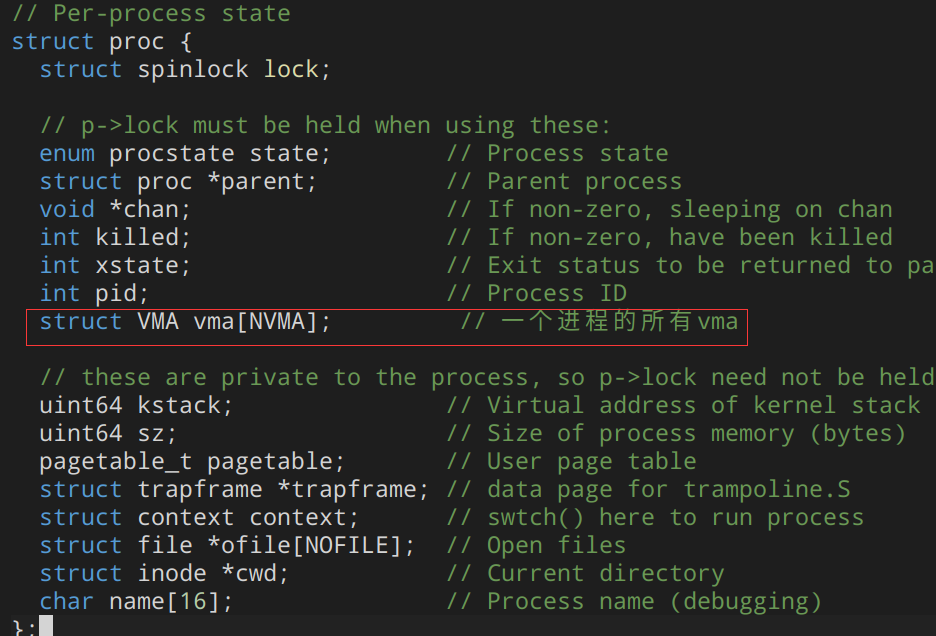Click the 'uint64 kstack;' field

pyautogui.click(x=136, y=406)
